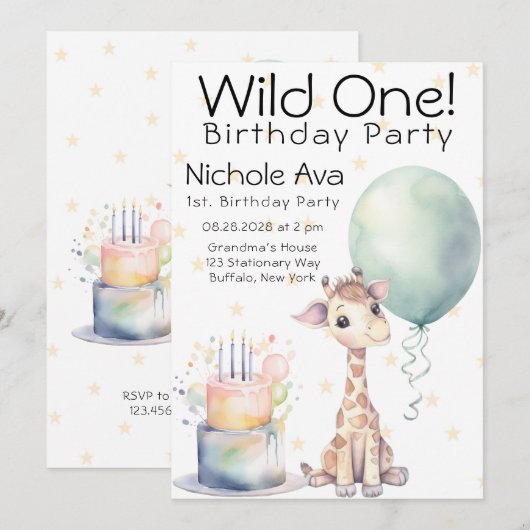530x530 pixels.
Task: Click the name 'Nichole Ava'
Action: [x=265, y=174]
